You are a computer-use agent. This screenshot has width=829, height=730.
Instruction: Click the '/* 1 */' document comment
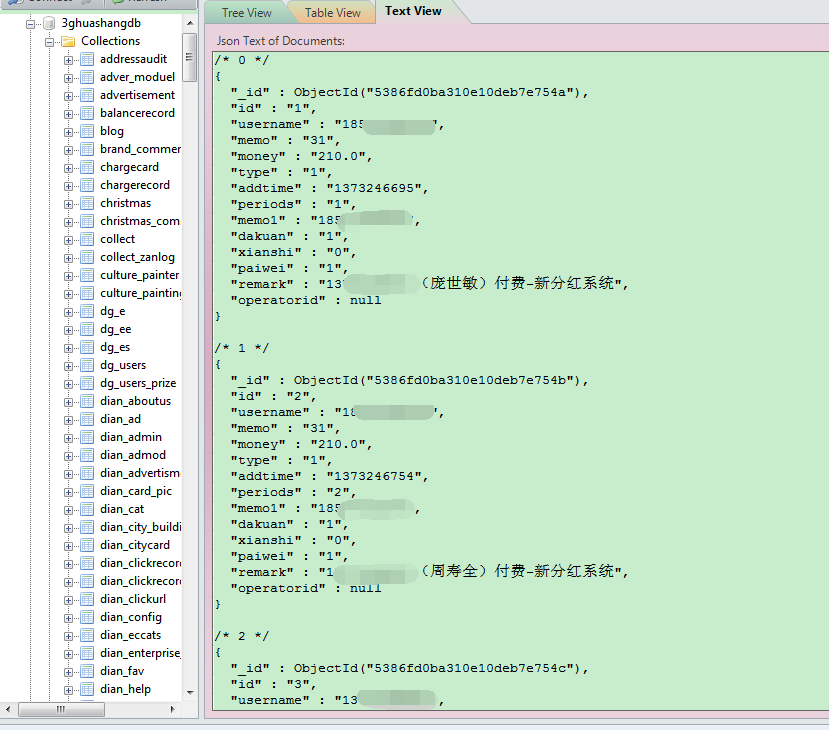pos(242,348)
